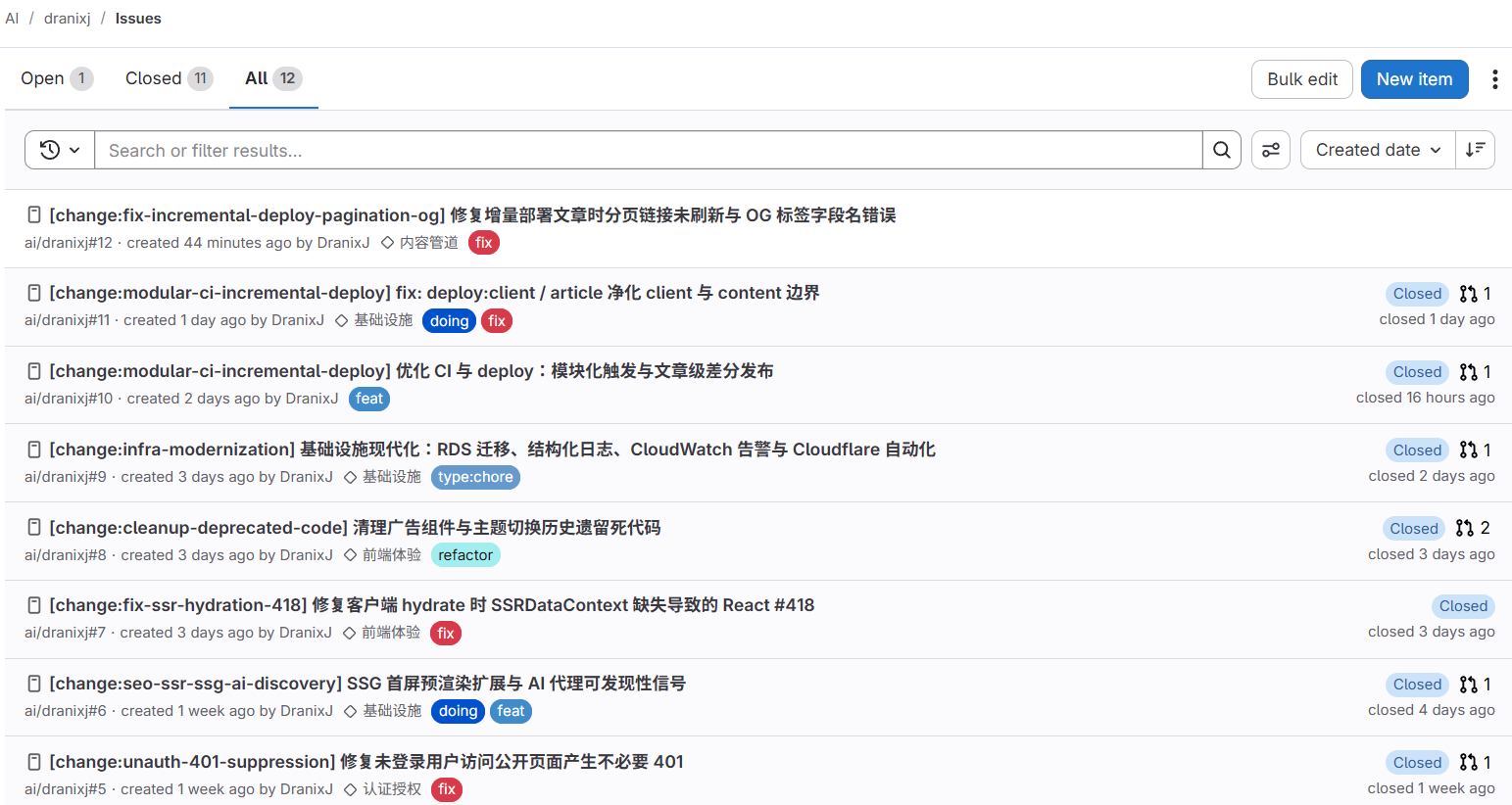The height and width of the screenshot is (805, 1512).
Task: Click the Bulk edit button
Action: 1302,79
